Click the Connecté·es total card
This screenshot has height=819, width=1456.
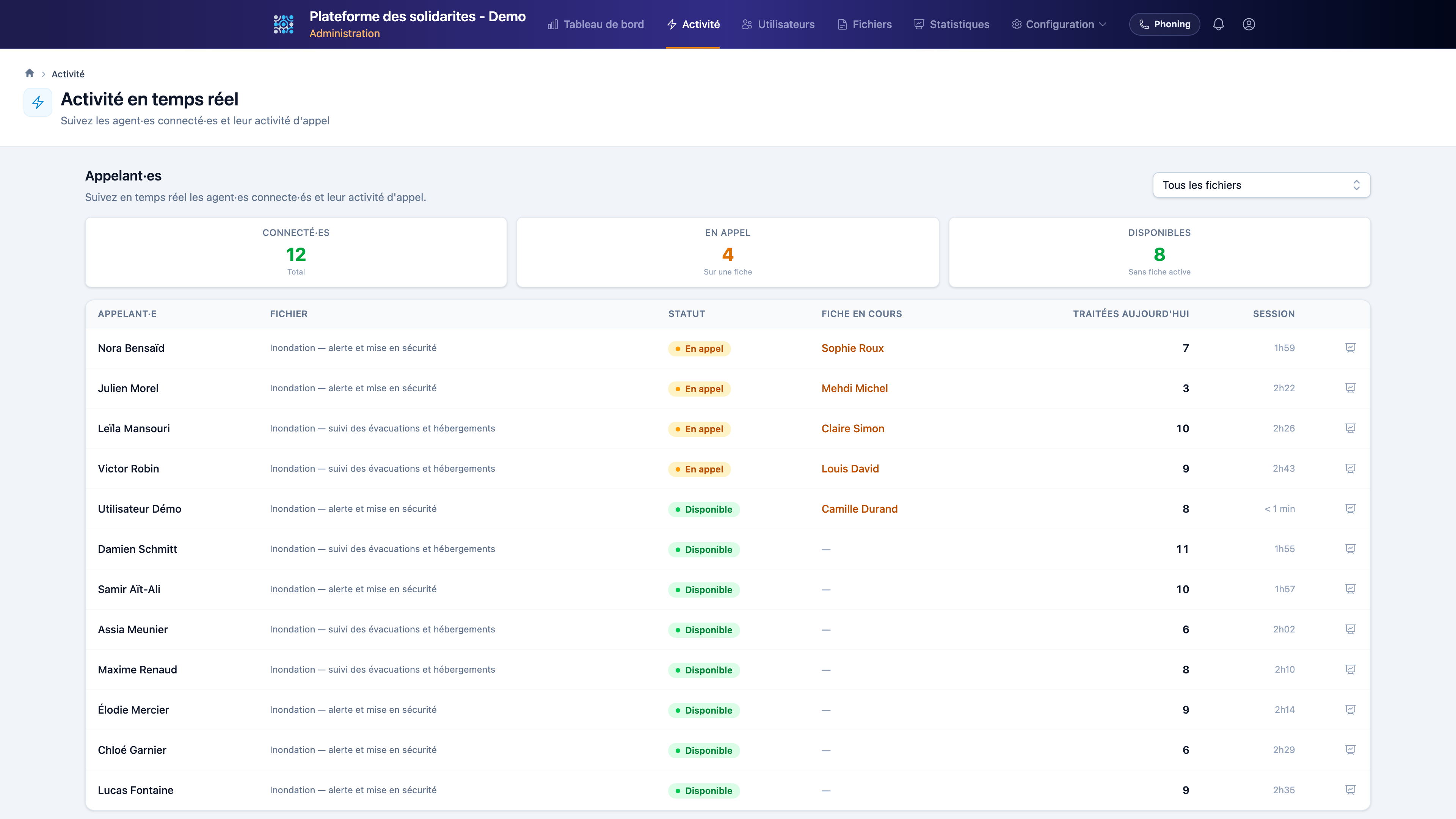(x=296, y=252)
